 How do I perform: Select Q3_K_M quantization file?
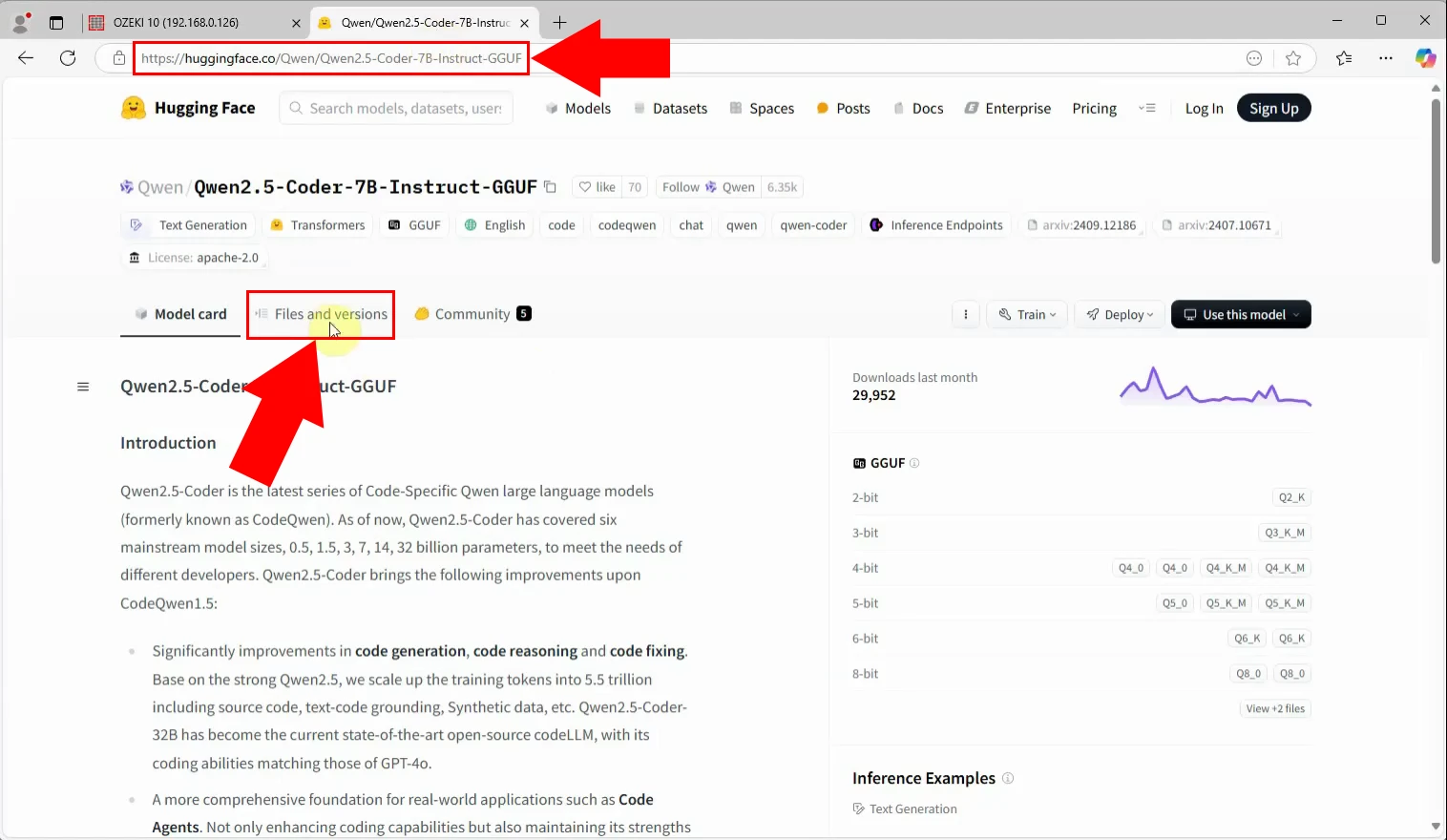[1285, 533]
